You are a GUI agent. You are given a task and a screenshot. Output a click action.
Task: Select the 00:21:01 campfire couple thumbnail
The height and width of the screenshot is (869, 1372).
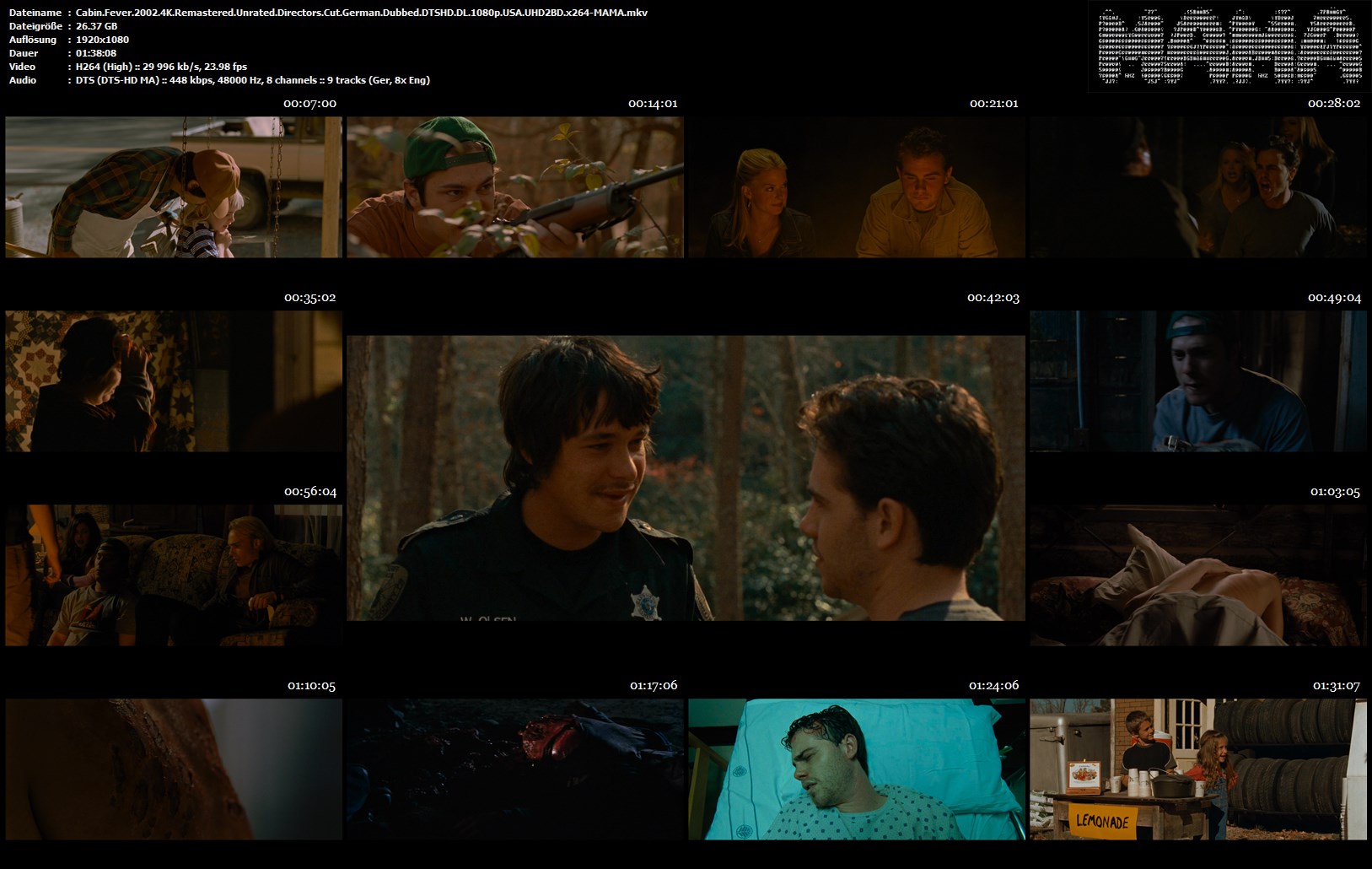pyautogui.click(x=857, y=187)
